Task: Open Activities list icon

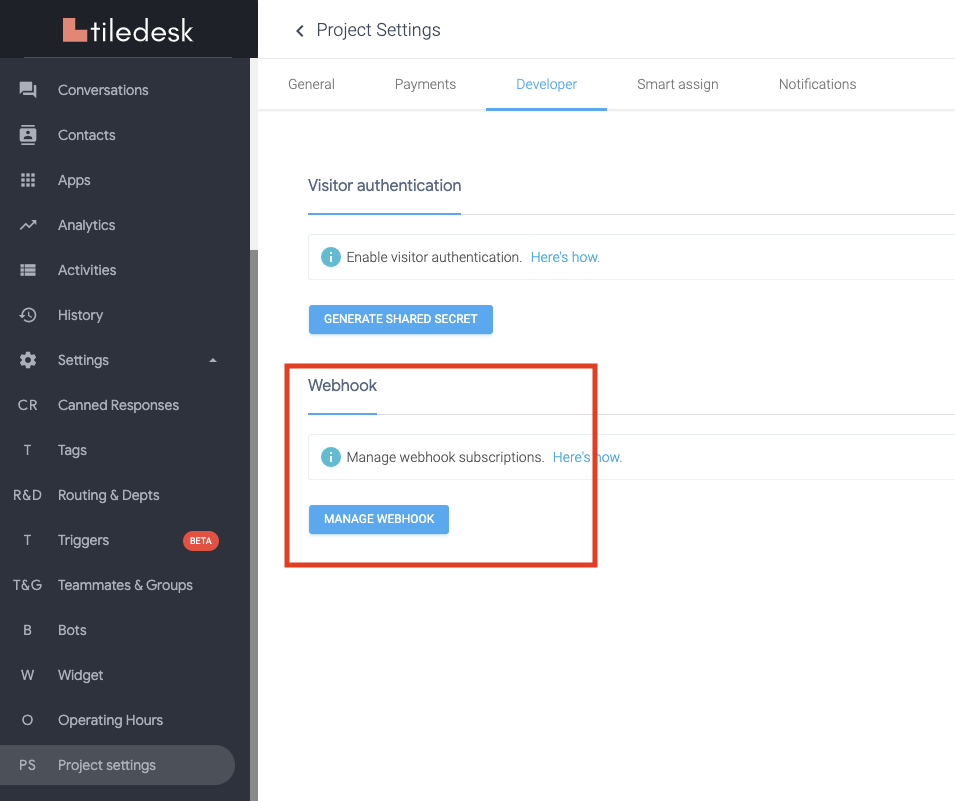Action: tap(28, 270)
